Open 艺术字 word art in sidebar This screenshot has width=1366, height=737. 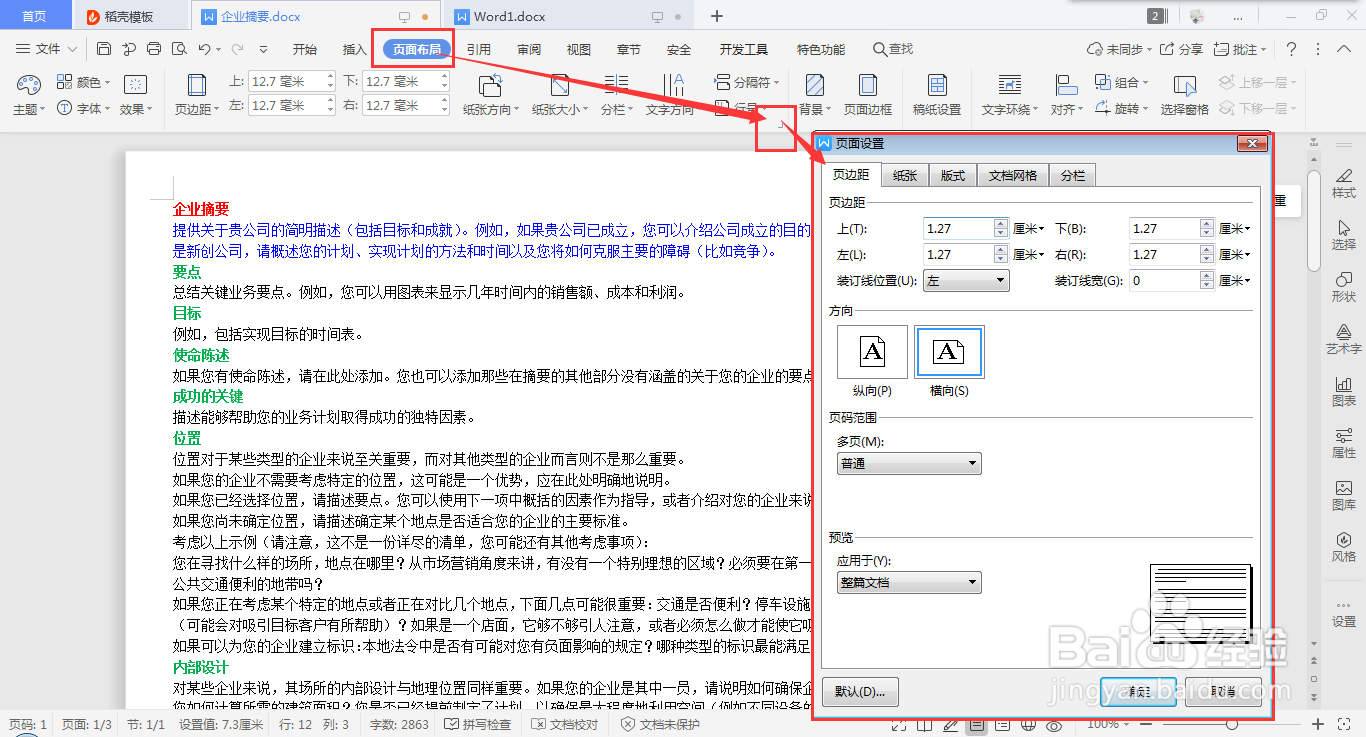pos(1344,337)
